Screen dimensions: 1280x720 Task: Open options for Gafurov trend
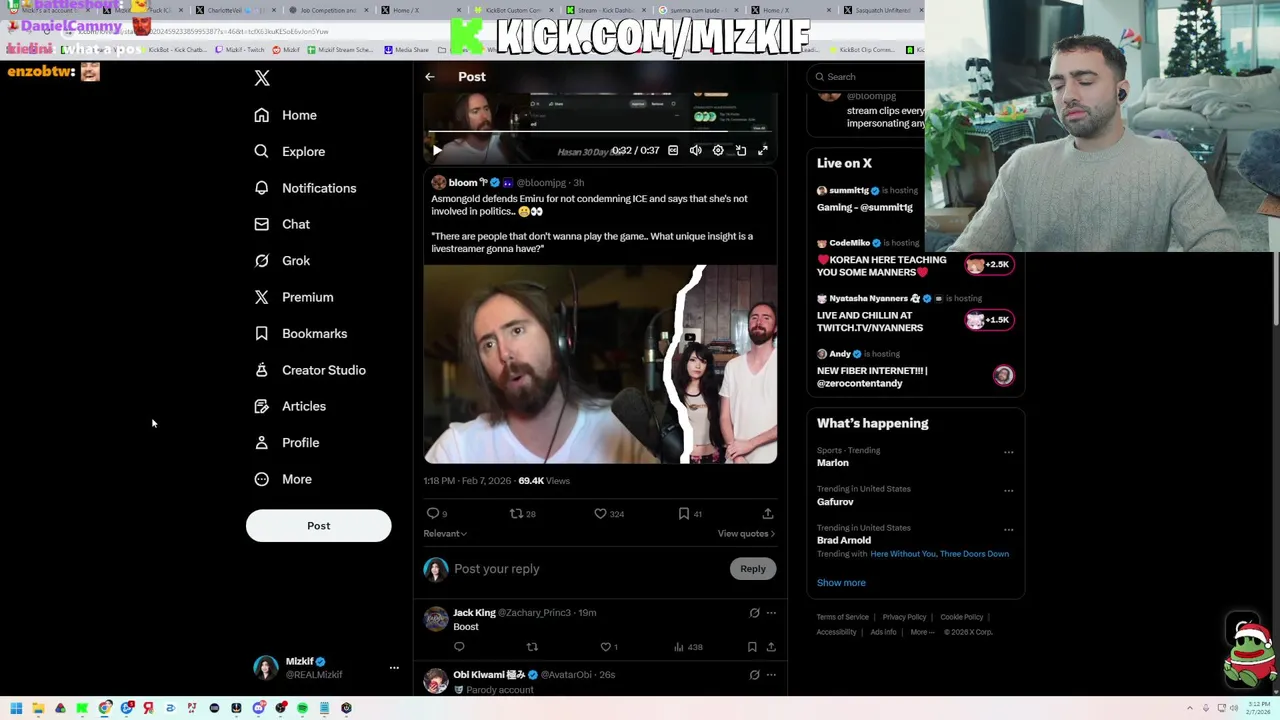[1008, 490]
